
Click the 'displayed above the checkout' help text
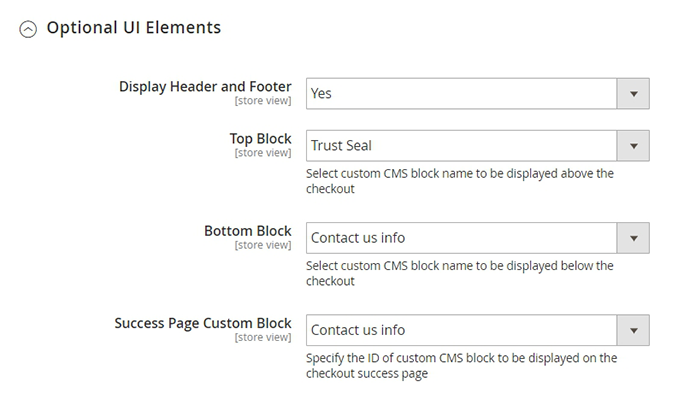(460, 181)
